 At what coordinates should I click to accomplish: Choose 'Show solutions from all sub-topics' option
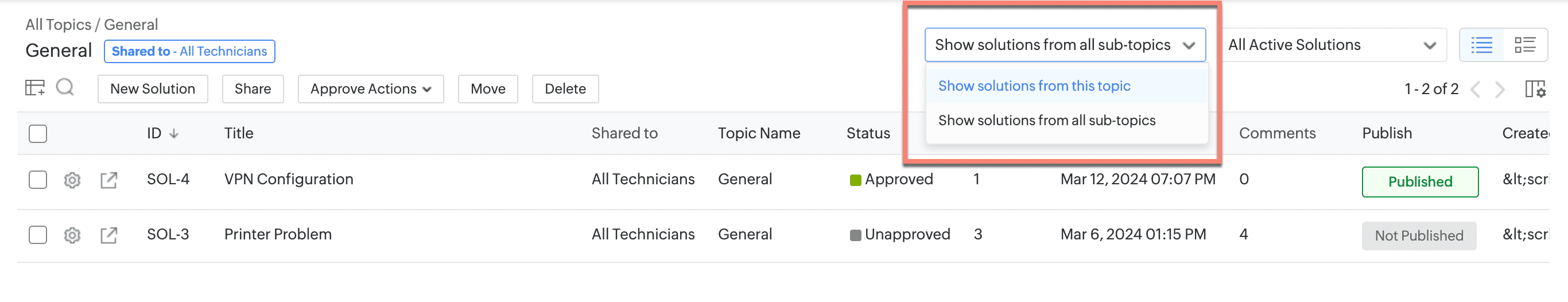coord(1046,121)
